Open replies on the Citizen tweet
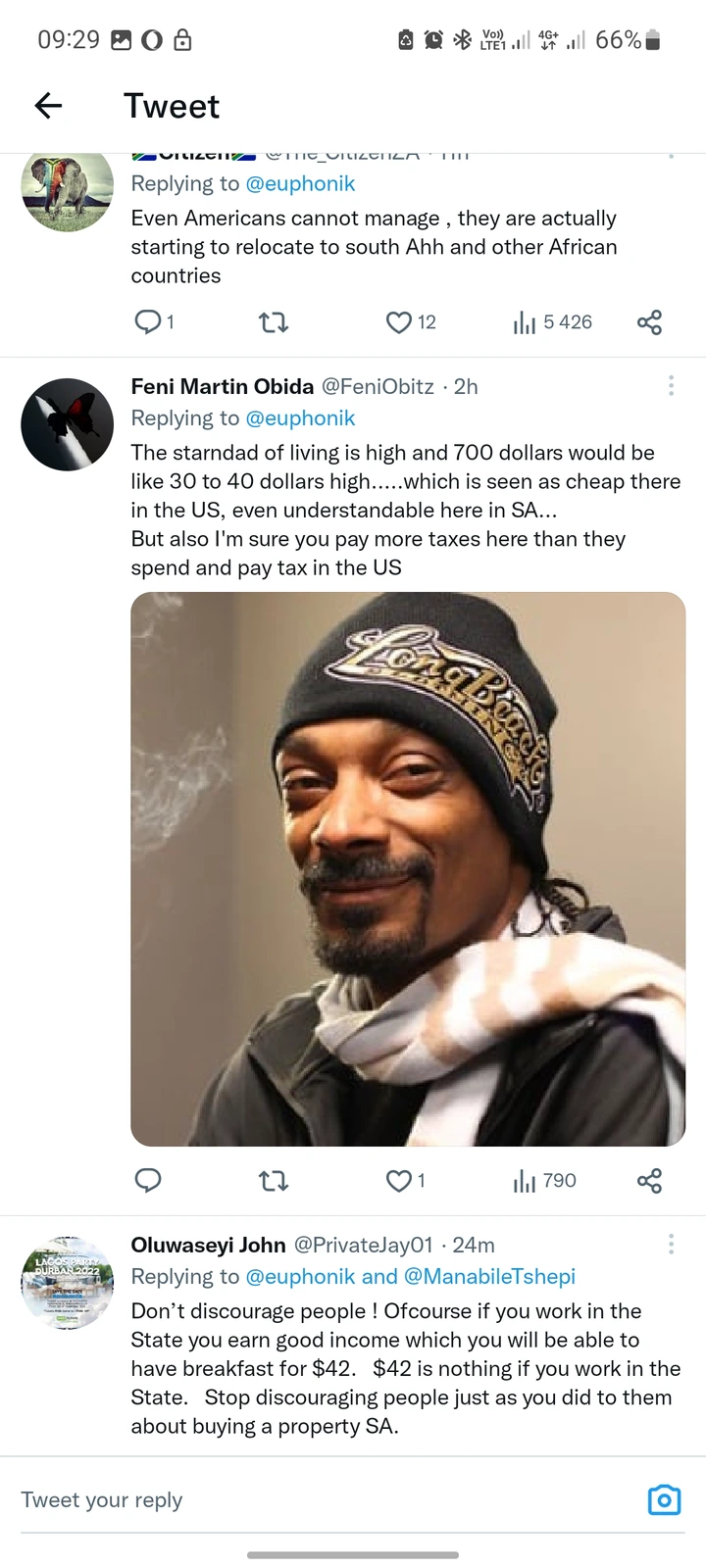 point(154,321)
